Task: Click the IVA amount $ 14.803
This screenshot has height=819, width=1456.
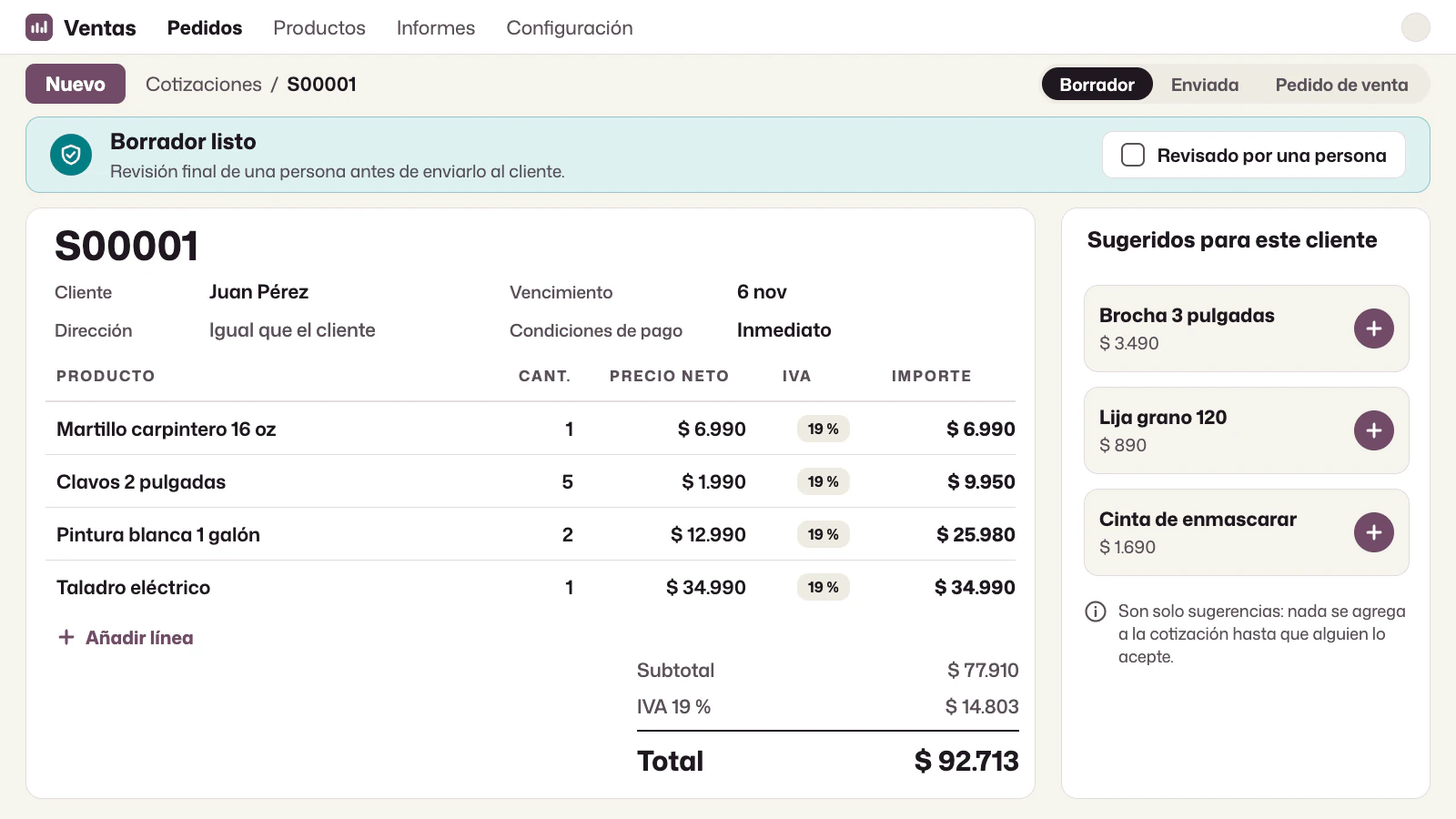Action: tap(982, 706)
